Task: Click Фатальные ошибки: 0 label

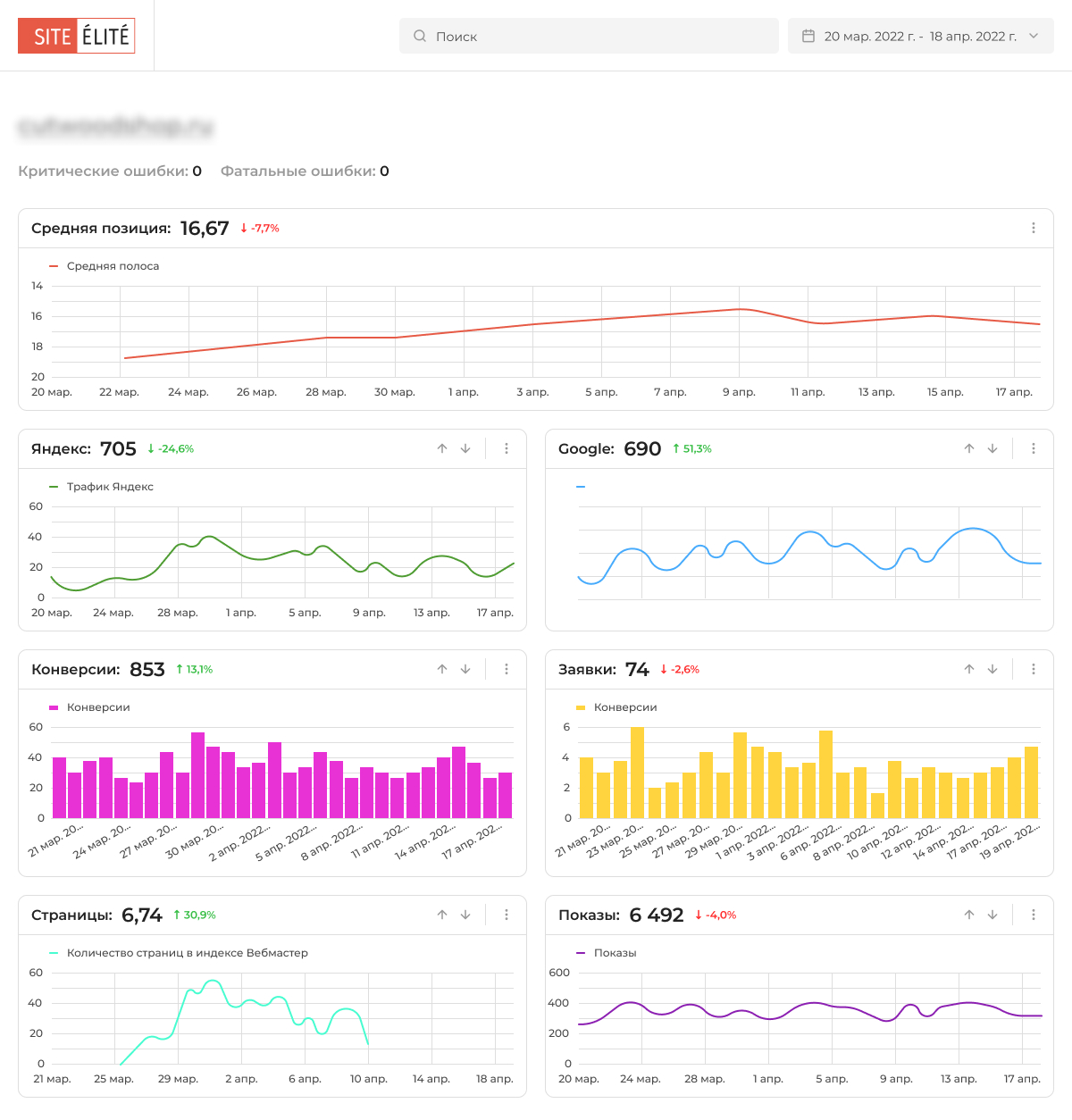Action: pyautogui.click(x=305, y=171)
